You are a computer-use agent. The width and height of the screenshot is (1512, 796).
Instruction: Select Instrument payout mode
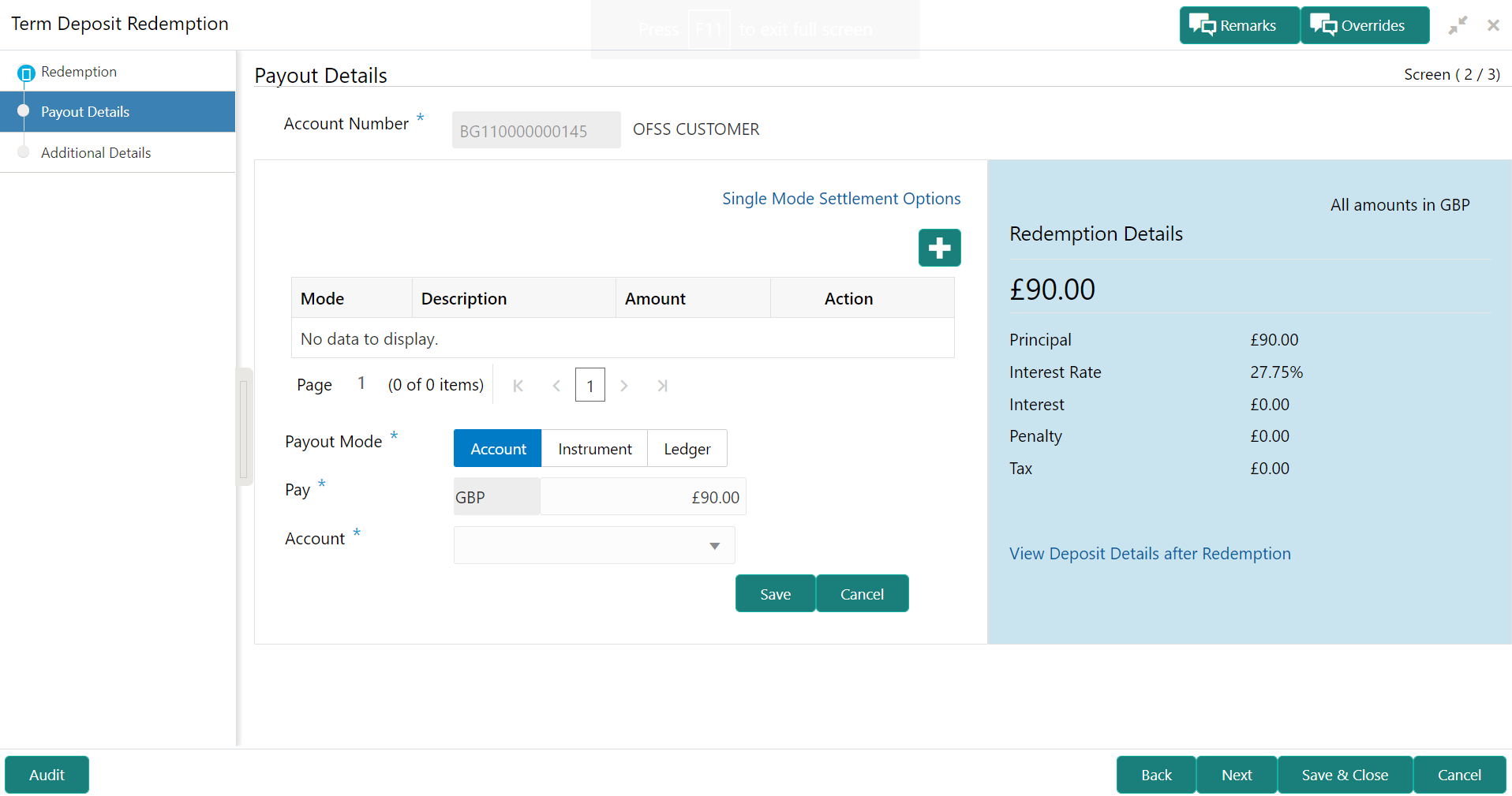coord(594,449)
